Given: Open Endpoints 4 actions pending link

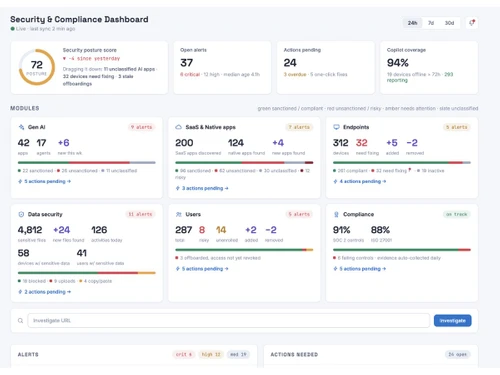Looking at the screenshot, I should (x=360, y=181).
